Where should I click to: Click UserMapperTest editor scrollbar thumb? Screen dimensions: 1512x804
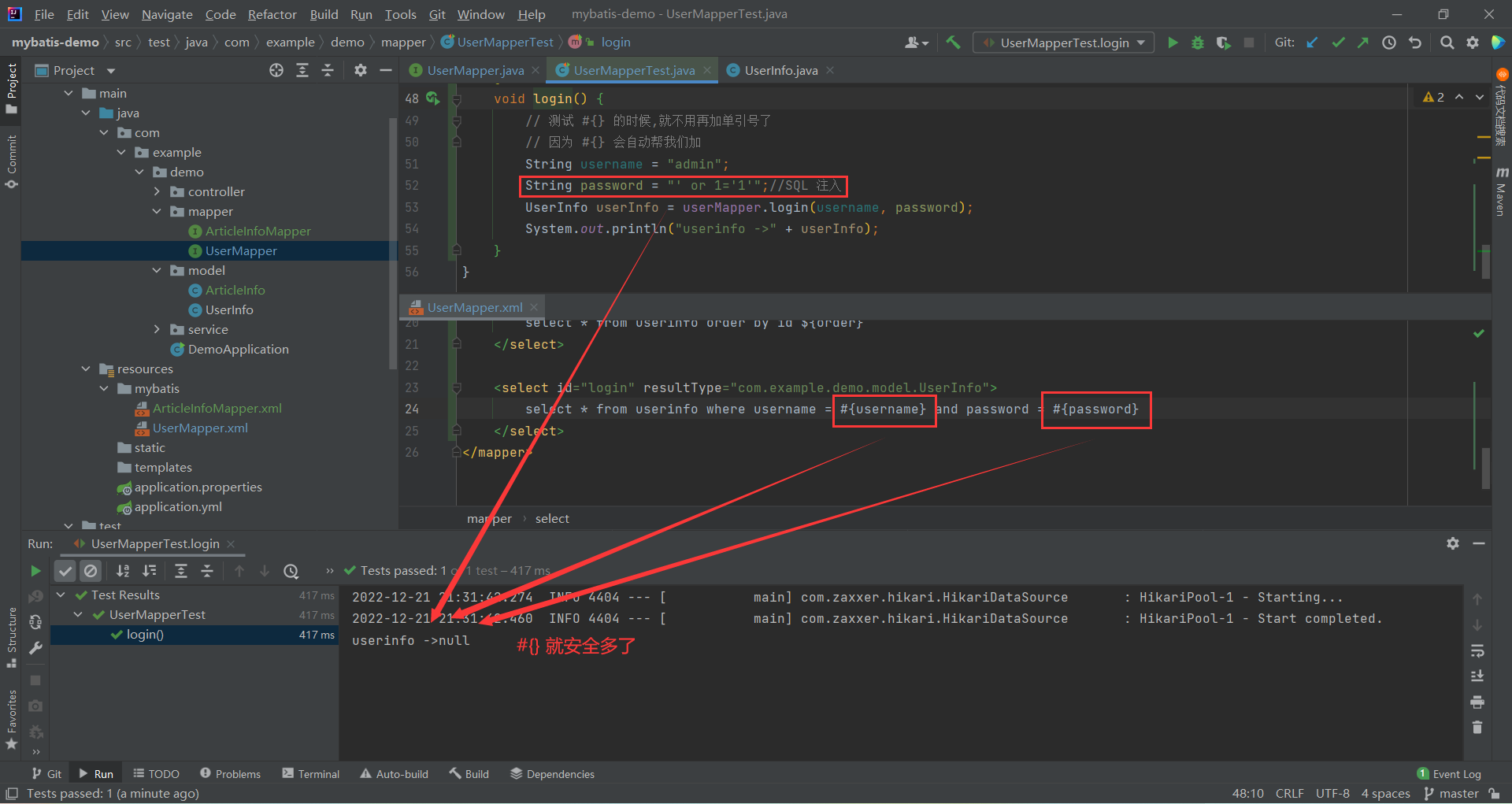tap(1485, 262)
